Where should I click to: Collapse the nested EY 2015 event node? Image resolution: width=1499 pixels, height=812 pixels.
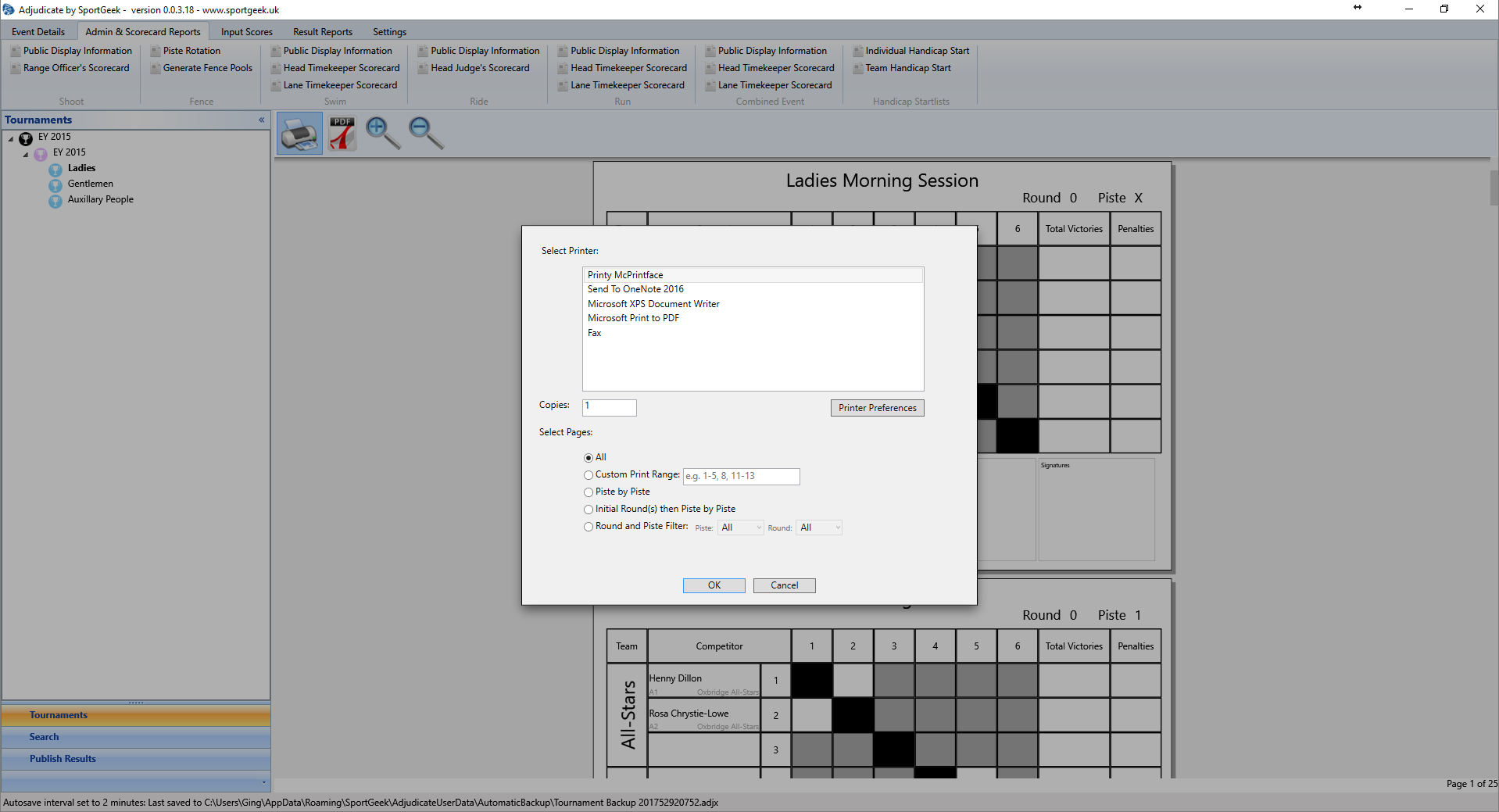[x=26, y=154]
